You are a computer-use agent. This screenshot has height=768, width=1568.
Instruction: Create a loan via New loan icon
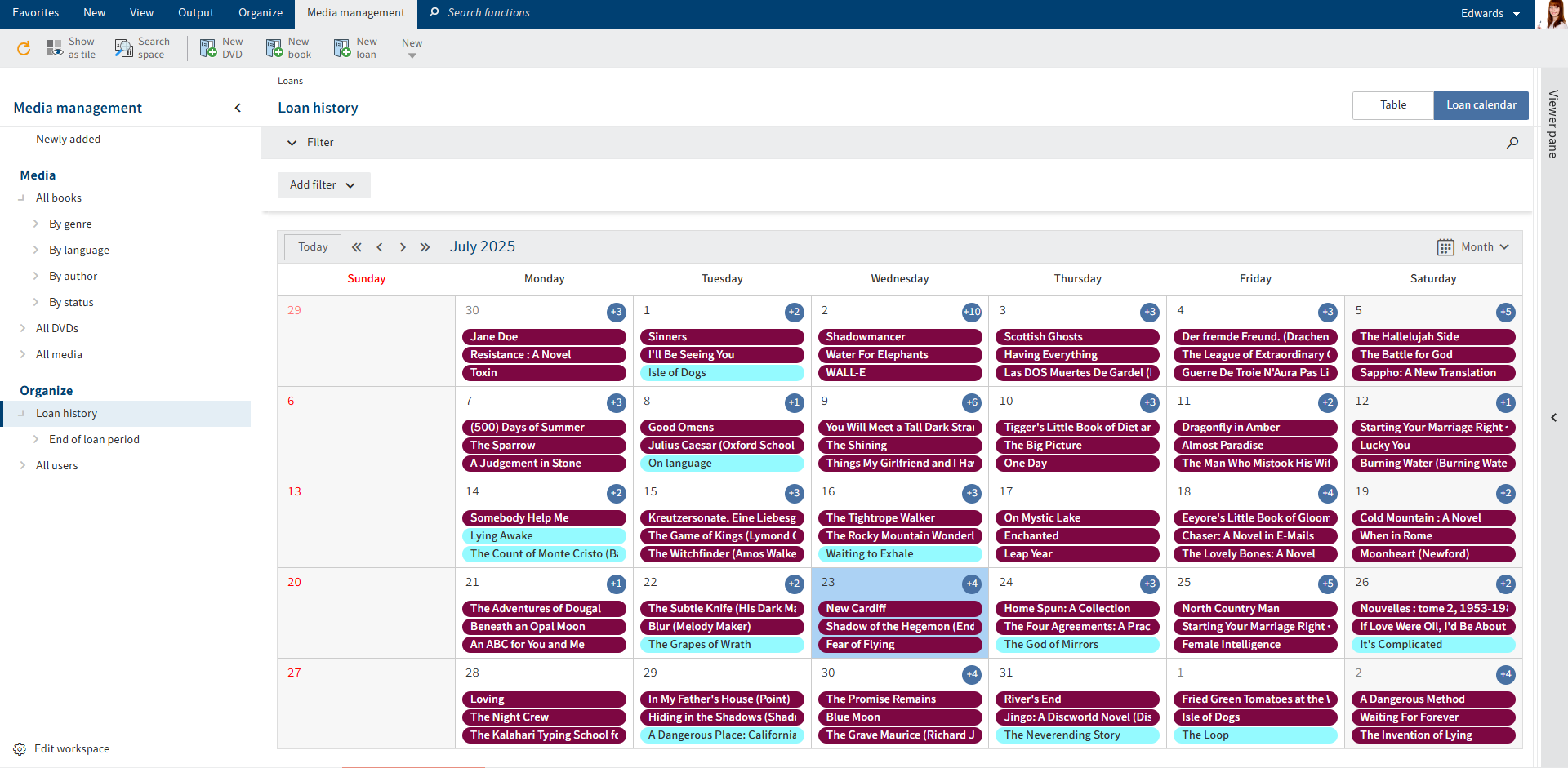(341, 47)
